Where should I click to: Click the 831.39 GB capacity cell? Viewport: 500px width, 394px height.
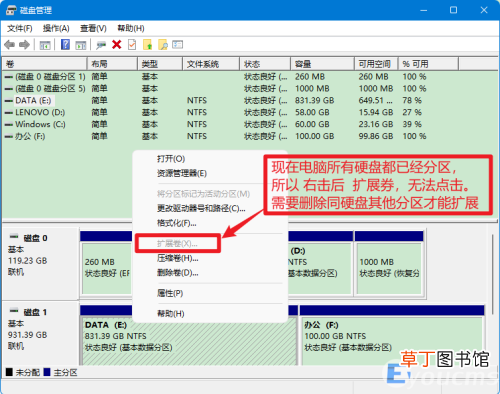pyautogui.click(x=314, y=100)
